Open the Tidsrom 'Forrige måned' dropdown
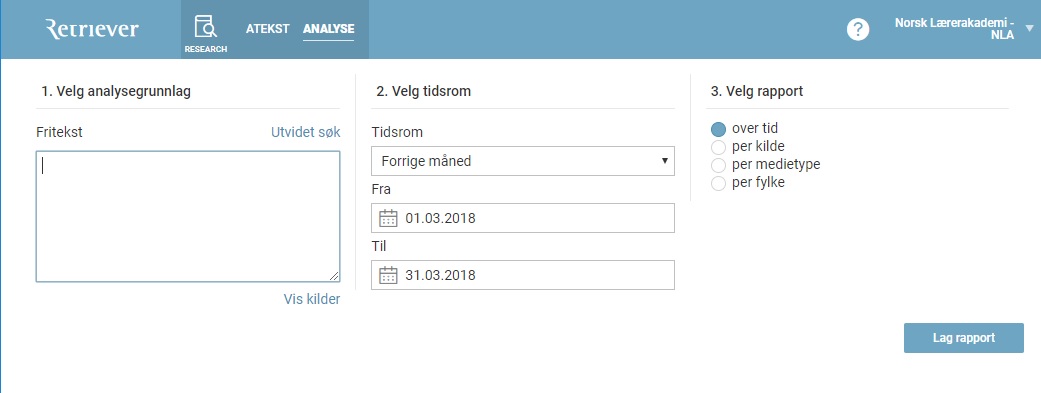 (x=523, y=161)
